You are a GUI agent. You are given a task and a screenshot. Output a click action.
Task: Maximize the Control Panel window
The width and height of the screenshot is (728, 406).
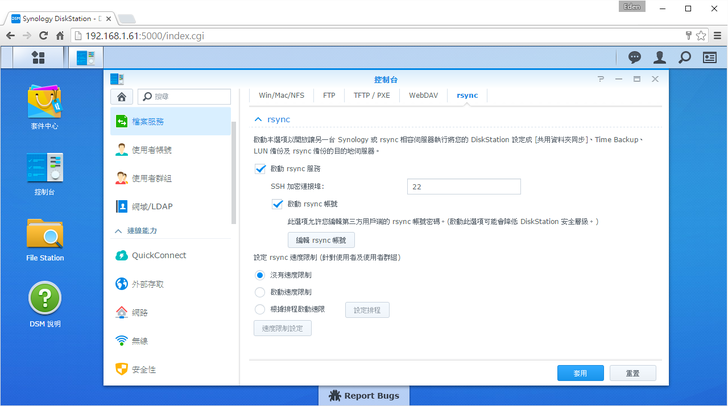tap(637, 79)
